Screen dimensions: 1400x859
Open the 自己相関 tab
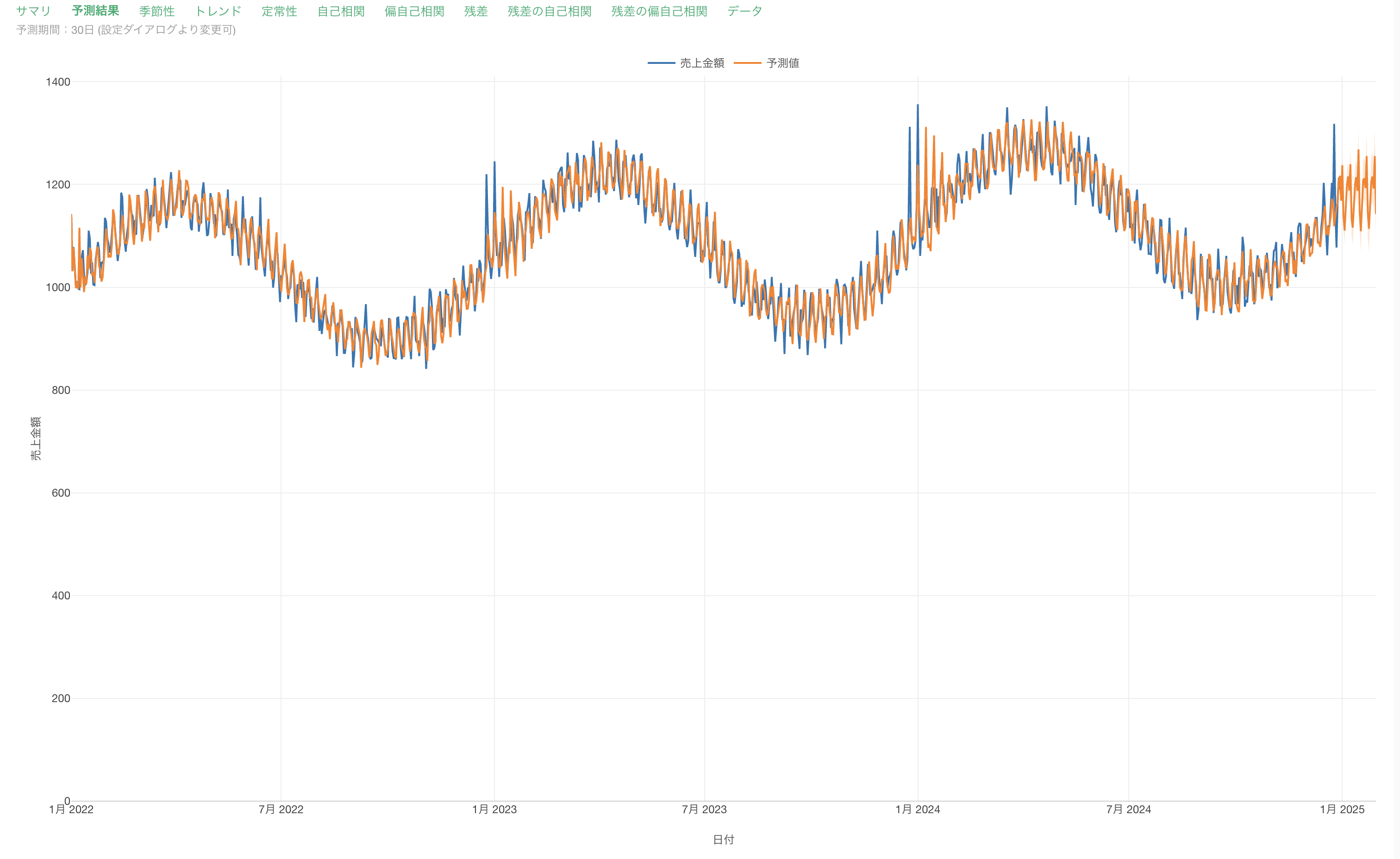point(341,12)
